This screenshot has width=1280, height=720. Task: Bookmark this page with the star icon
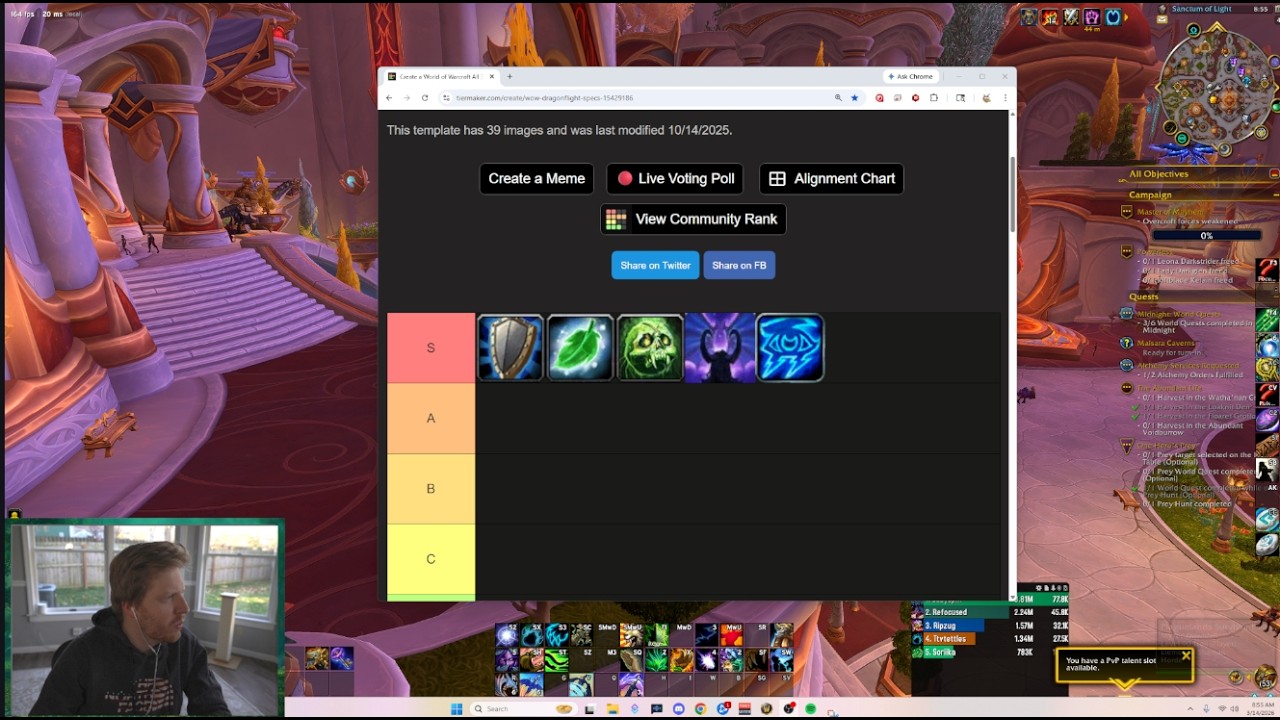tap(854, 98)
